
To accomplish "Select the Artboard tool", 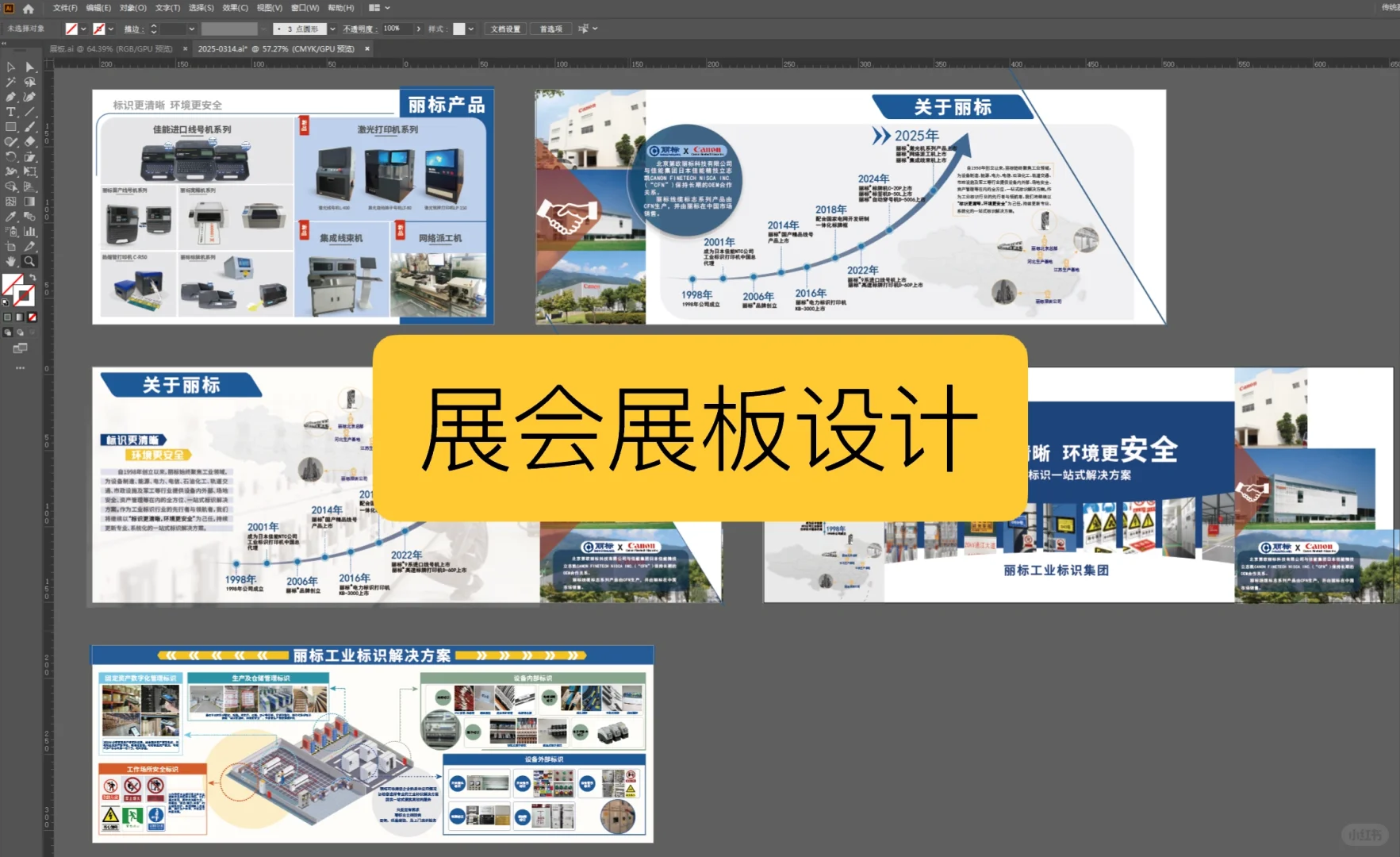I will (10, 246).
